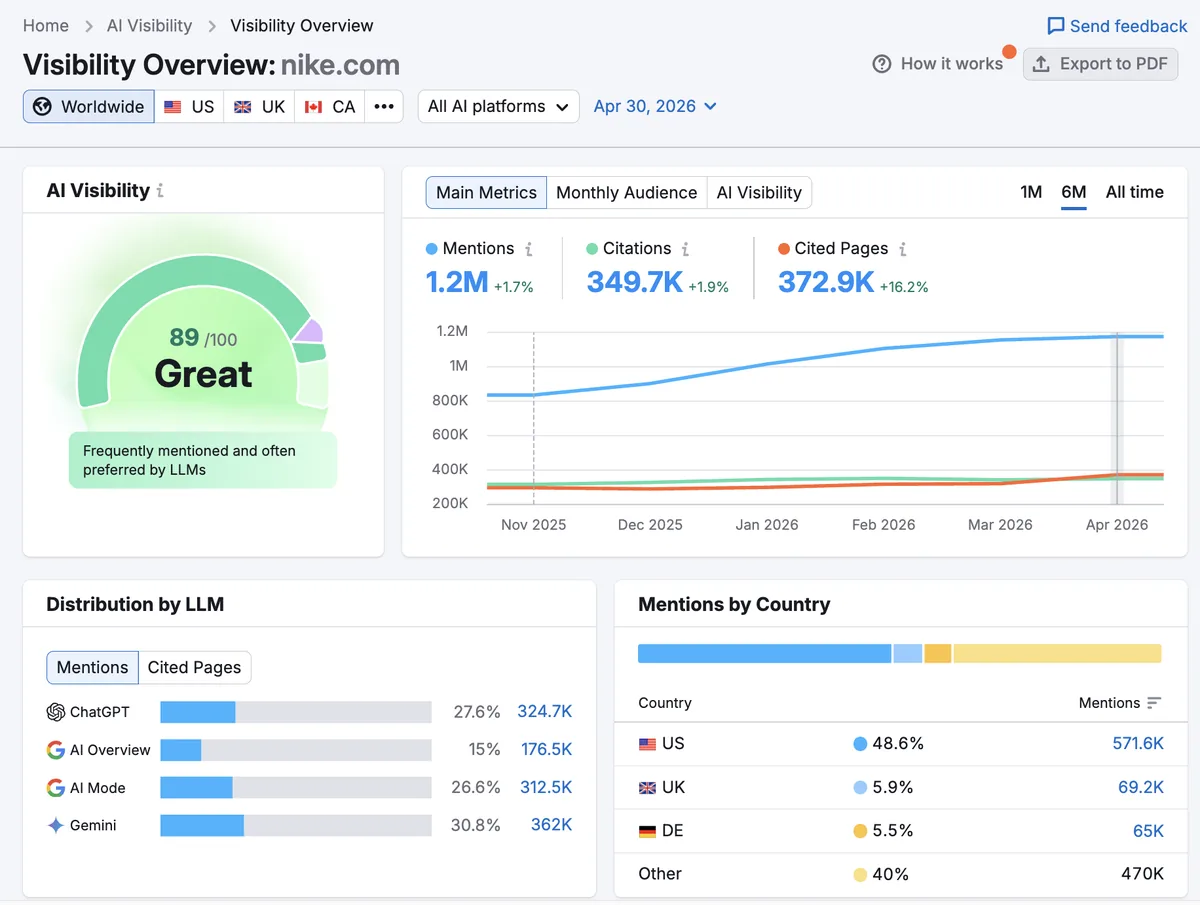Click the UK flag icon in region selector
Viewport: 1200px width, 905px height.
(x=243, y=107)
